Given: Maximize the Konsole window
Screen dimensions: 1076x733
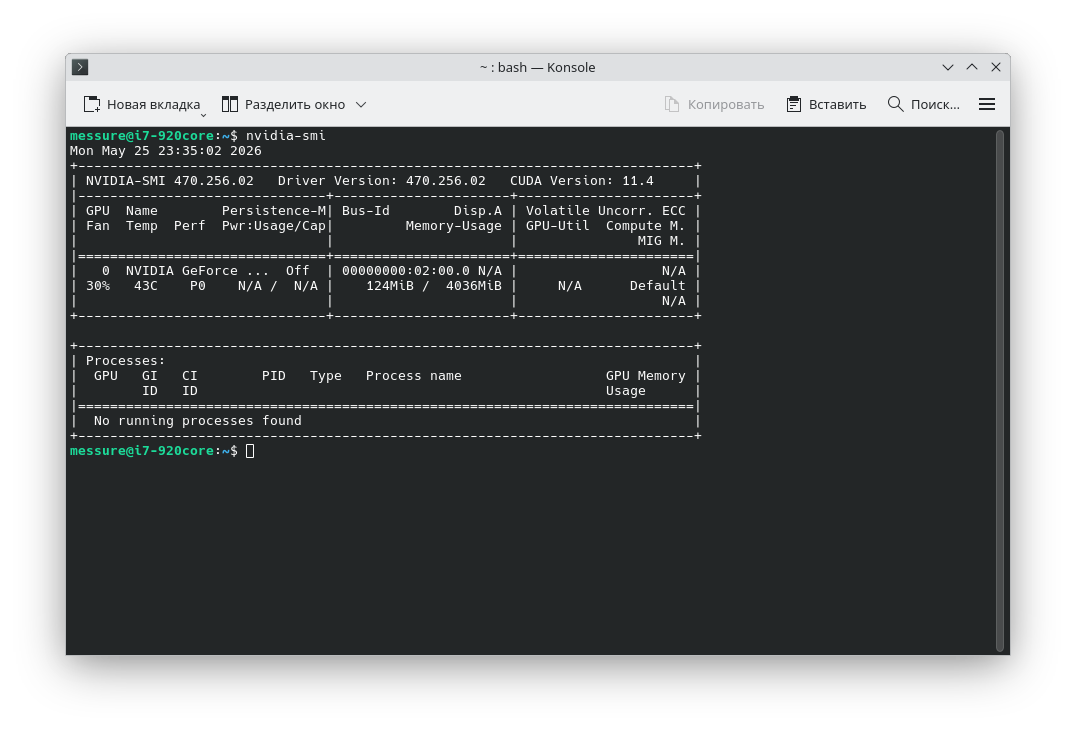Looking at the screenshot, I should click(972, 67).
